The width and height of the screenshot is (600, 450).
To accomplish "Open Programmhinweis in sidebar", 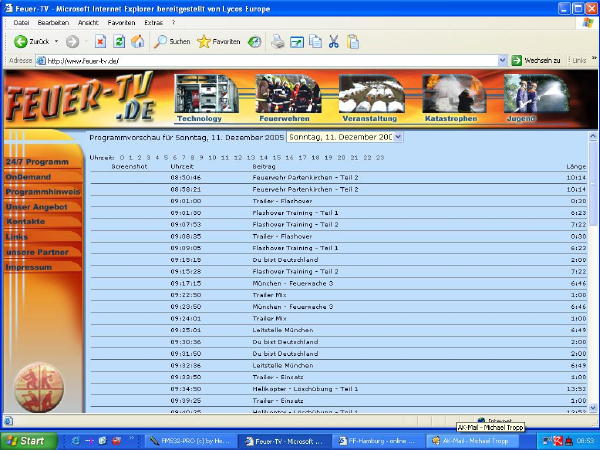I will coord(43,192).
